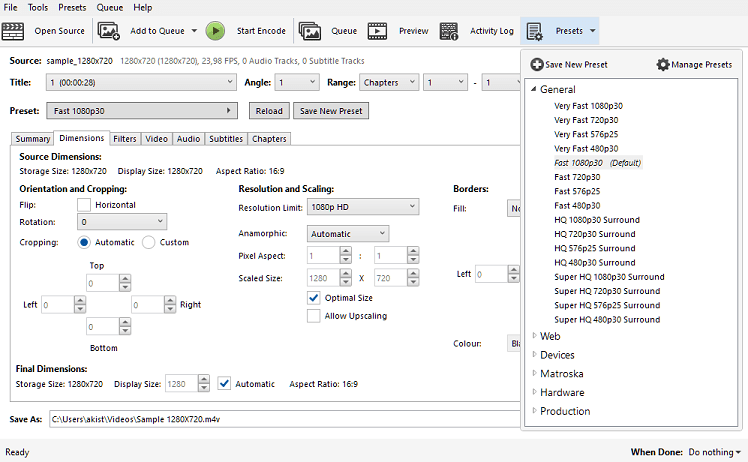Click the Reload preset button
Viewport: 748px width, 462px height.
point(267,111)
